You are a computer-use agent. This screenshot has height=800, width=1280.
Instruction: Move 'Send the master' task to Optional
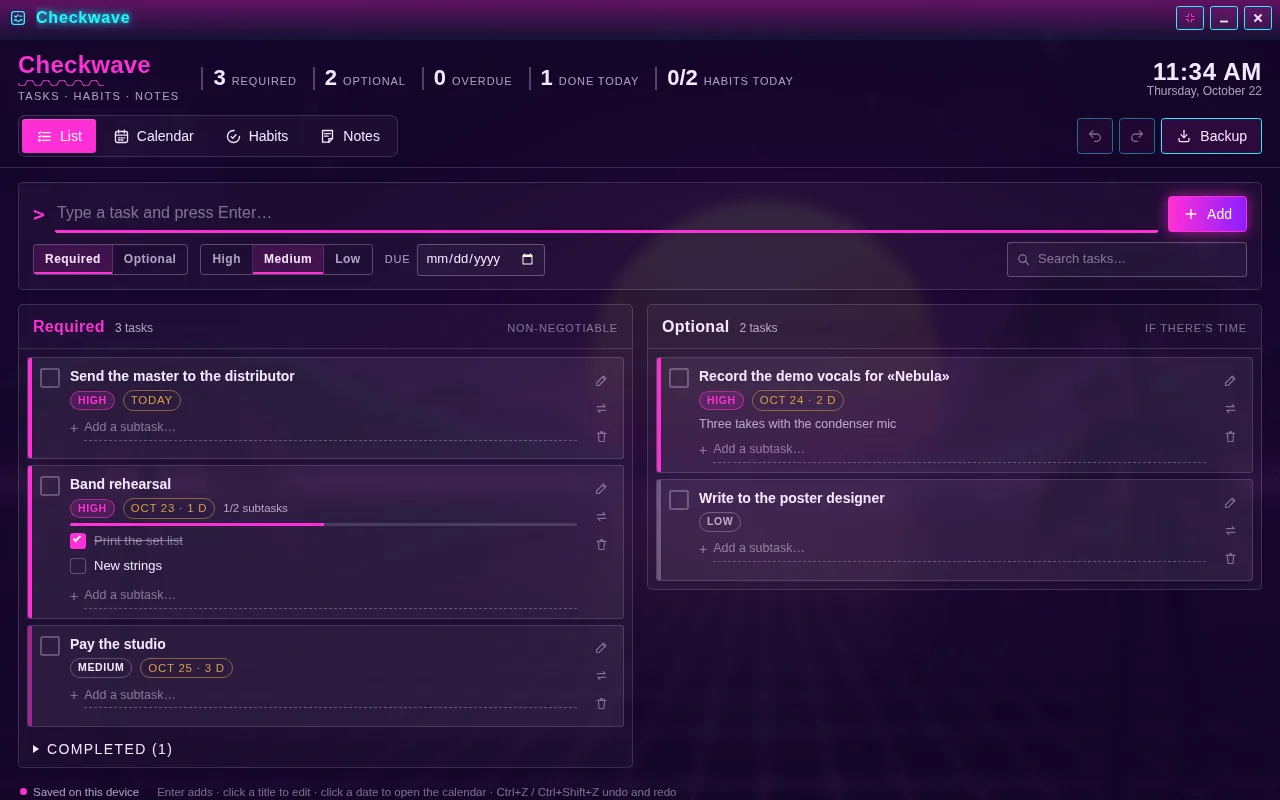tap(601, 409)
